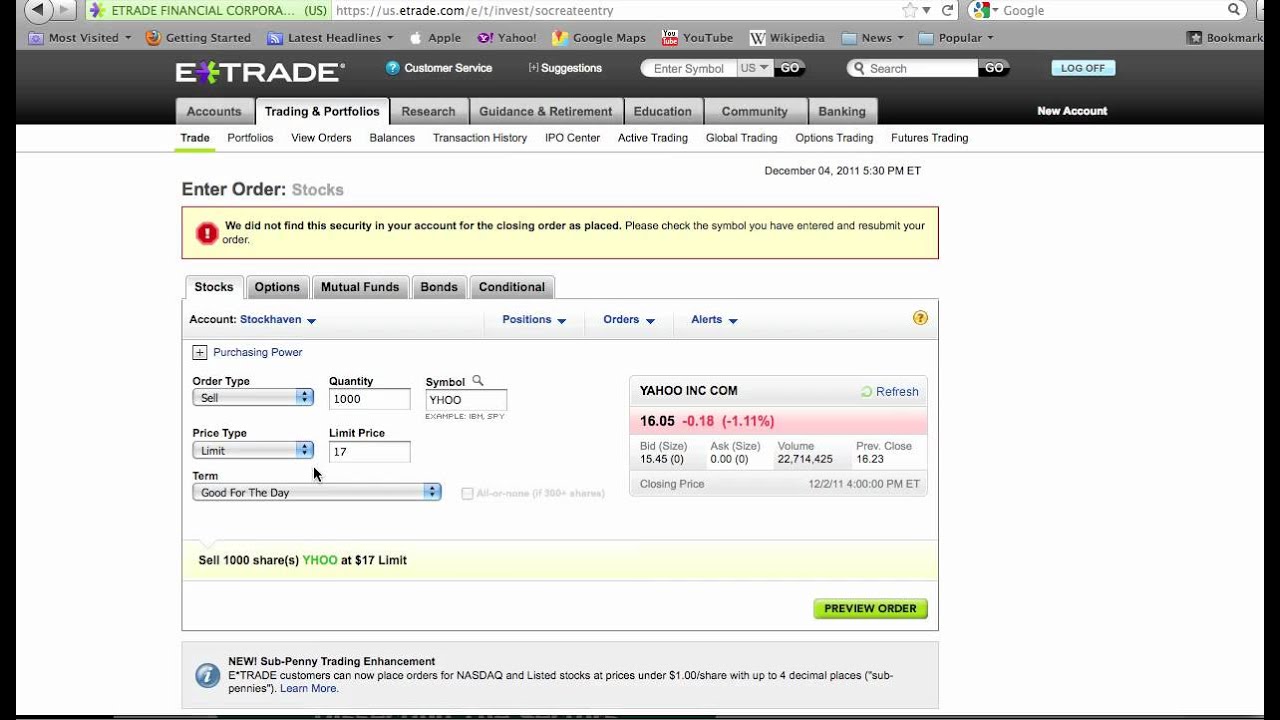The height and width of the screenshot is (720, 1280).
Task: Go to Balances submenu
Action: pos(392,138)
